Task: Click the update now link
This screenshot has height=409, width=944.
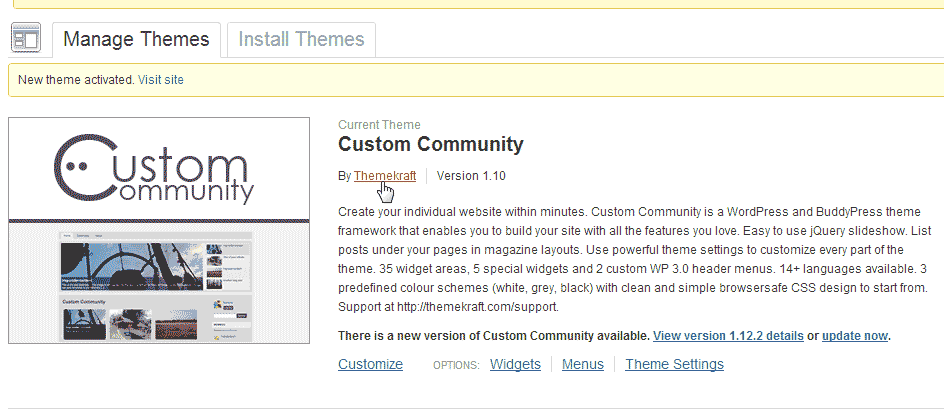Action: (855, 336)
